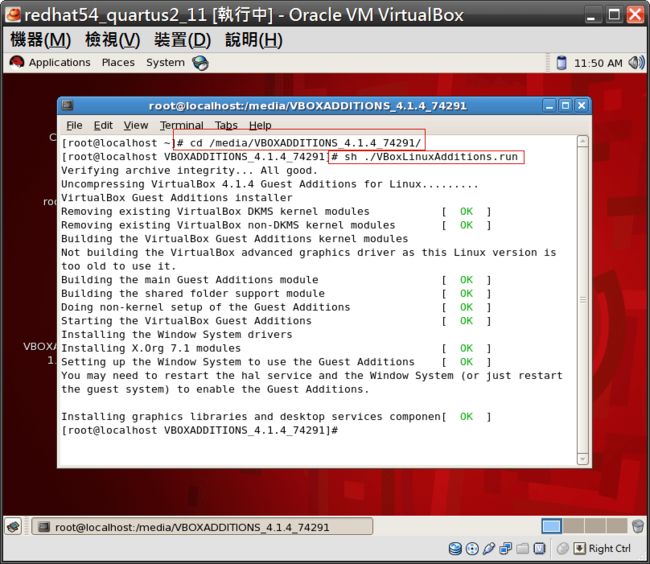Open the GNOME trash applet
Viewport: 650px width, 564px height.
point(637,526)
